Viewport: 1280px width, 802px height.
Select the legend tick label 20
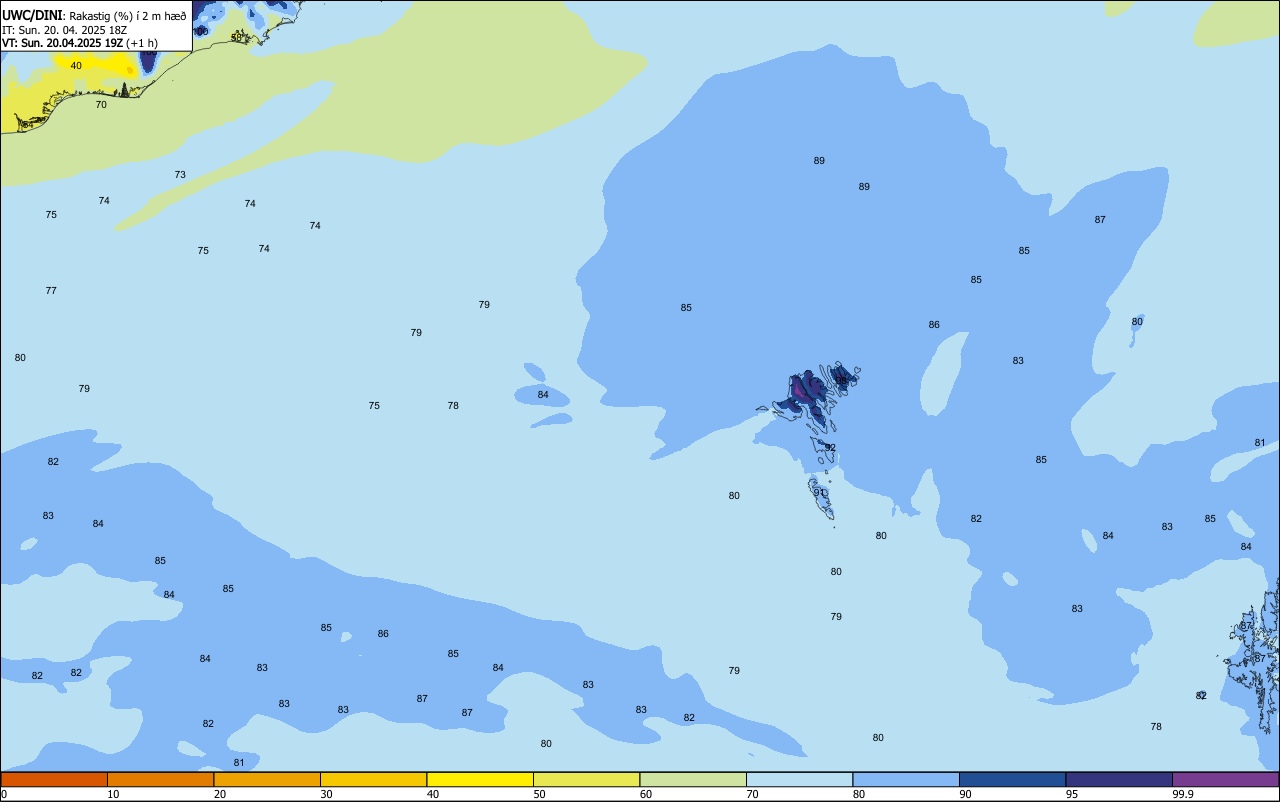[220, 794]
